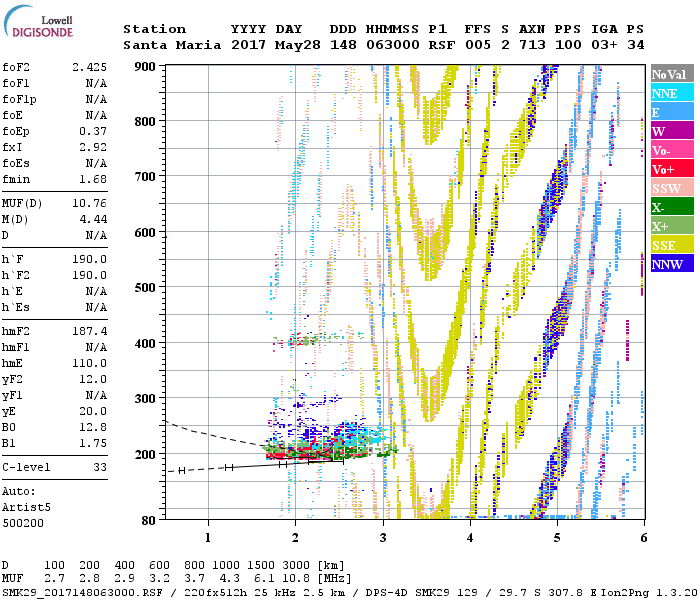Image resolution: width=700 pixels, height=600 pixels.
Task: Click the DPS-4D instrument label in footer
Action: click(387, 592)
